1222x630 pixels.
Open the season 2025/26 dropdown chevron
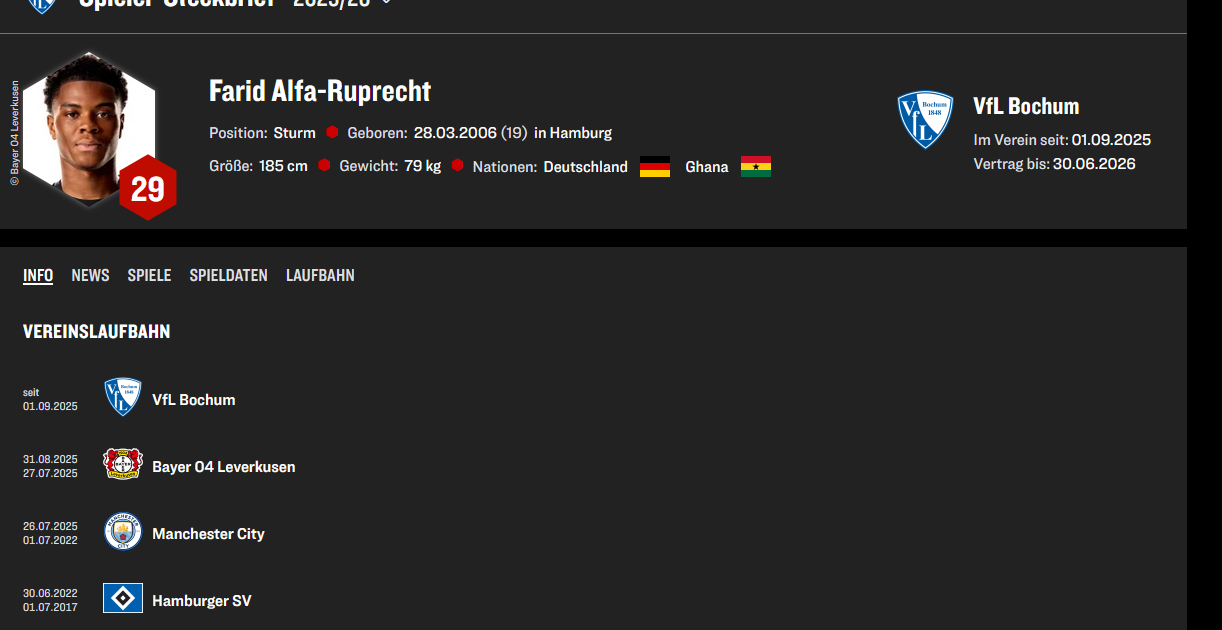pos(386,2)
